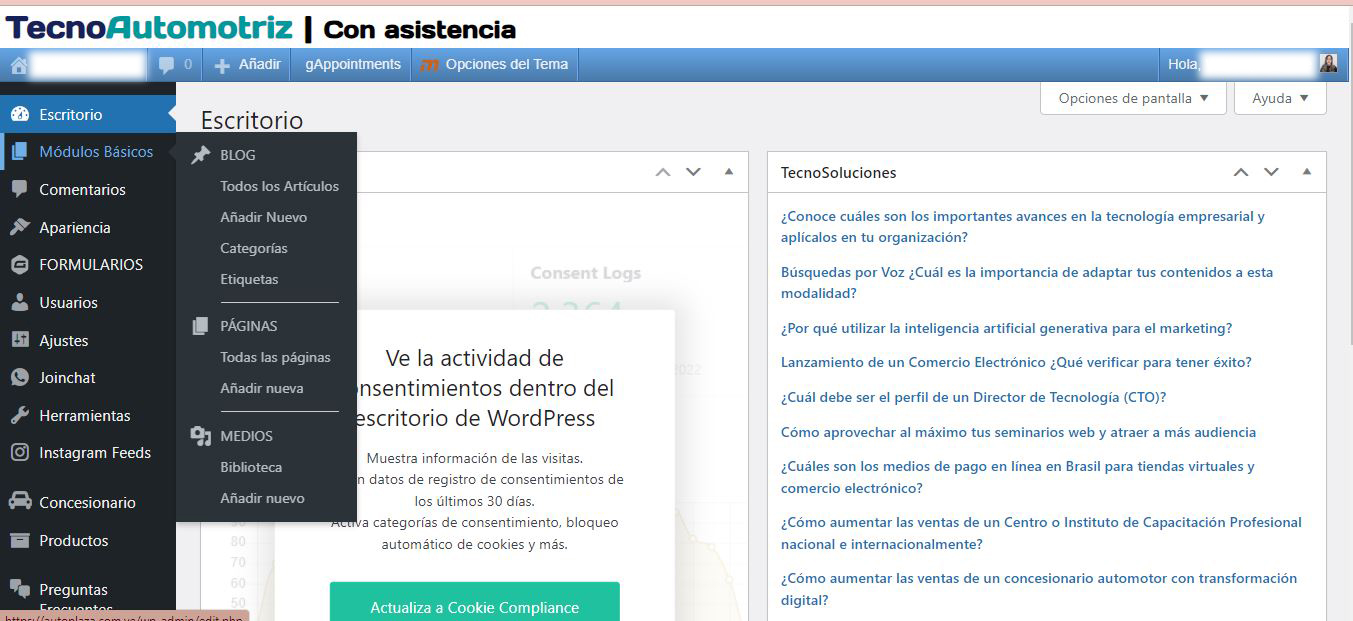Move TecnoSoluciones panel down with chevron

coord(1271,172)
